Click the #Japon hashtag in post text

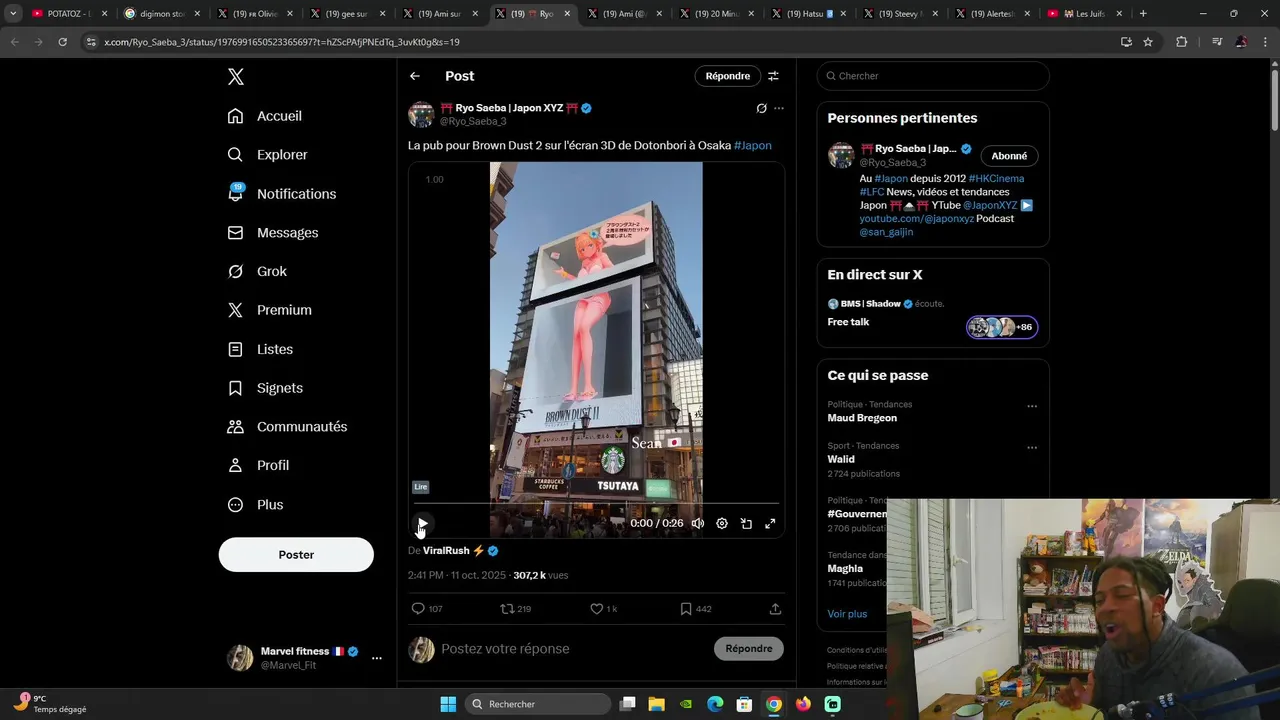click(753, 146)
